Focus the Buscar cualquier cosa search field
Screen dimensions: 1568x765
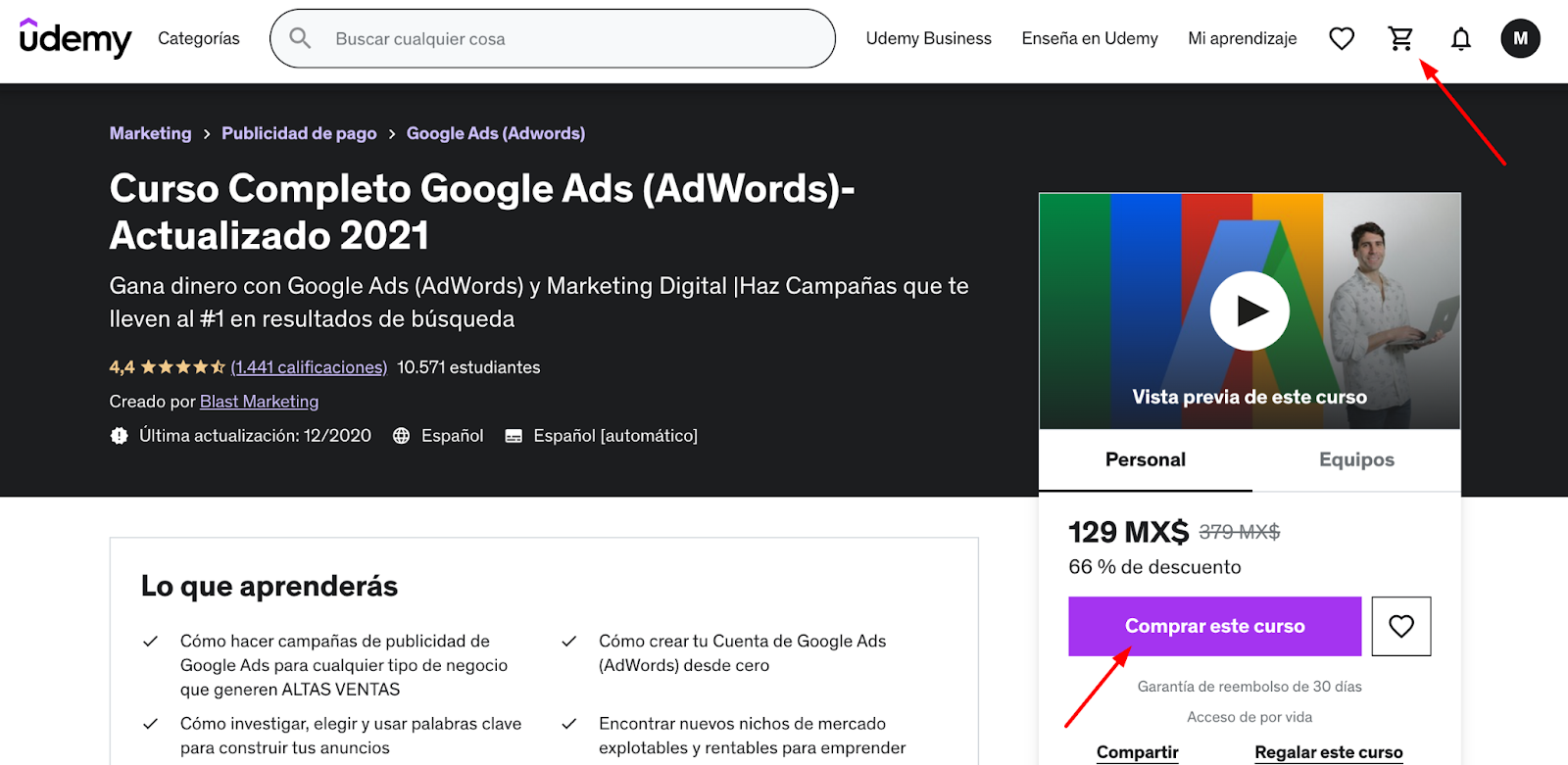point(553,38)
